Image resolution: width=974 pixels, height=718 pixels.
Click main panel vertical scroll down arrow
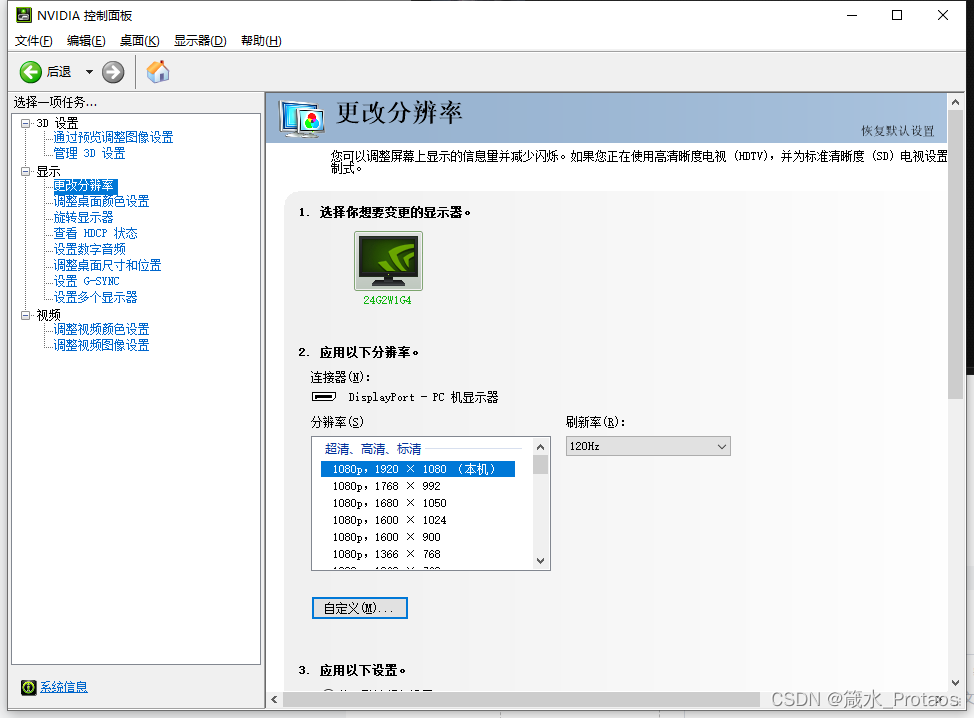click(x=955, y=683)
